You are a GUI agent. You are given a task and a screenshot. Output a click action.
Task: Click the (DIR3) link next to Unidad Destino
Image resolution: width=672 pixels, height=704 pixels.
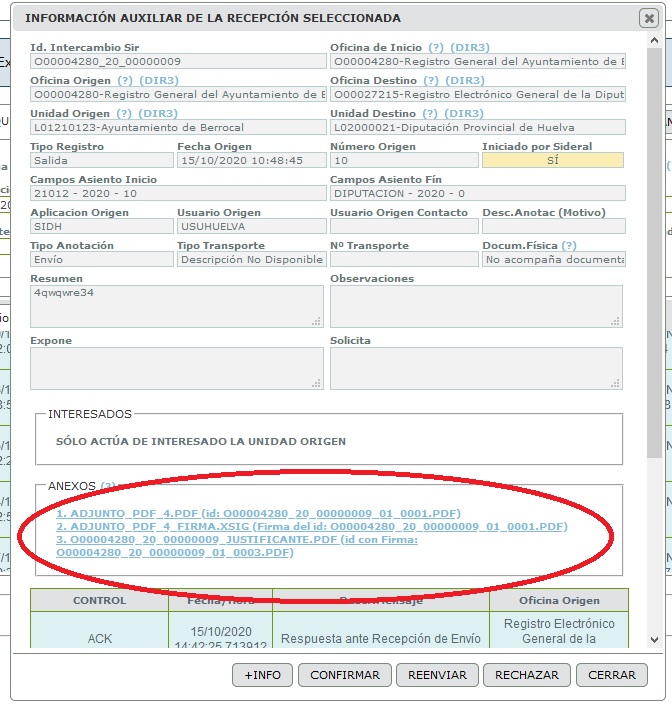click(x=464, y=113)
